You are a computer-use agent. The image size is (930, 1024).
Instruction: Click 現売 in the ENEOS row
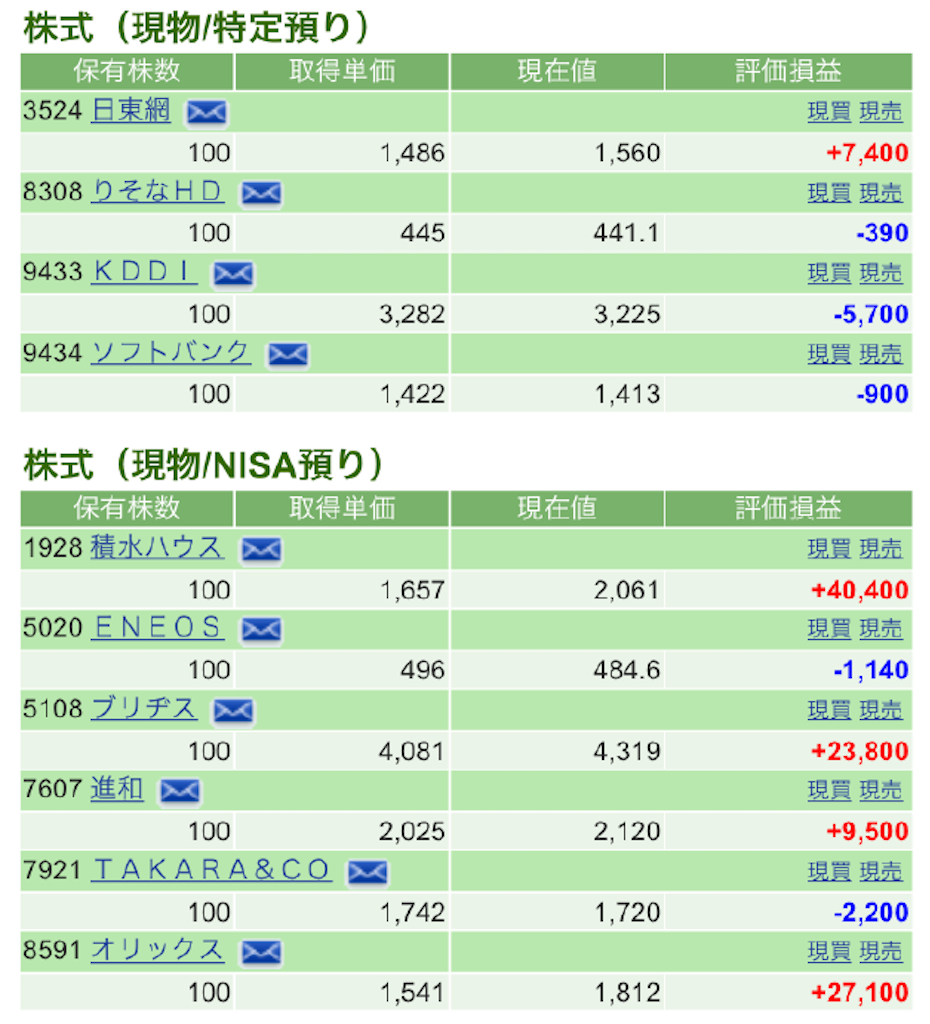tap(881, 630)
